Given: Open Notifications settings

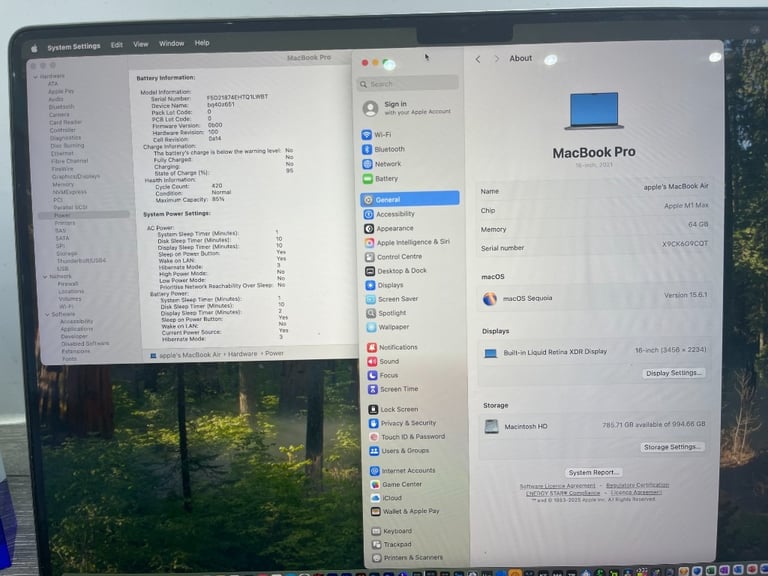Looking at the screenshot, I should [x=392, y=347].
